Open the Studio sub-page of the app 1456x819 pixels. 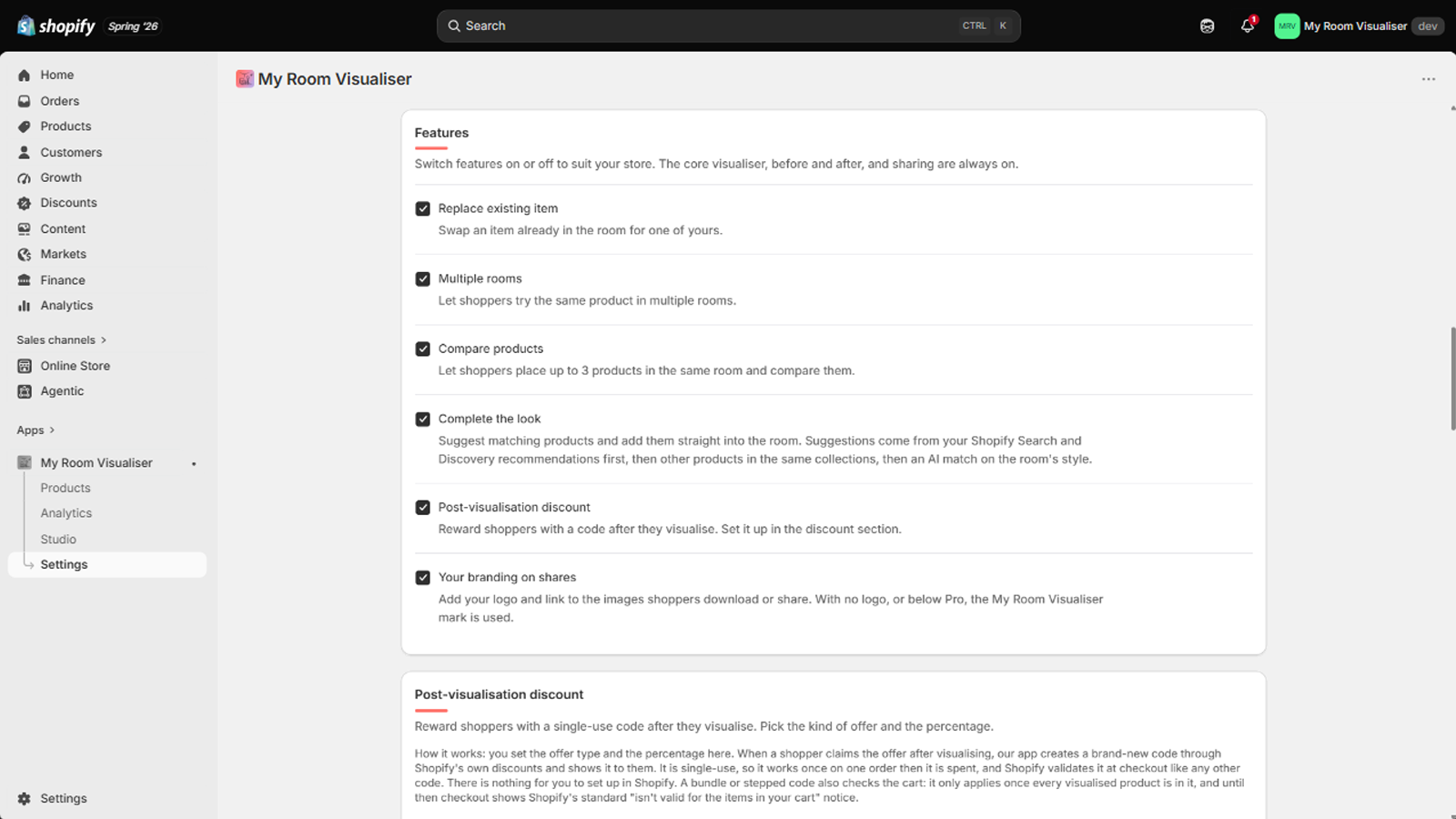coord(58,539)
